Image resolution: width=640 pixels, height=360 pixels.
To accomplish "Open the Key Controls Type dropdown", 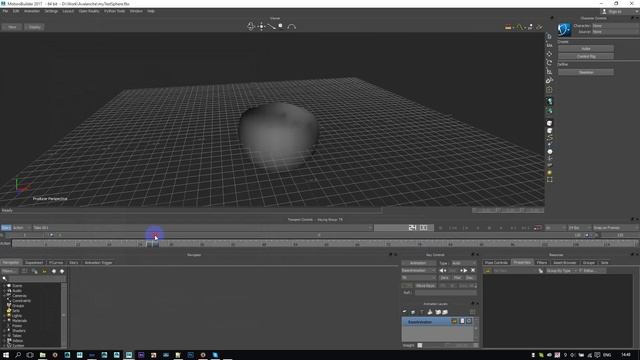I will tap(464, 263).
